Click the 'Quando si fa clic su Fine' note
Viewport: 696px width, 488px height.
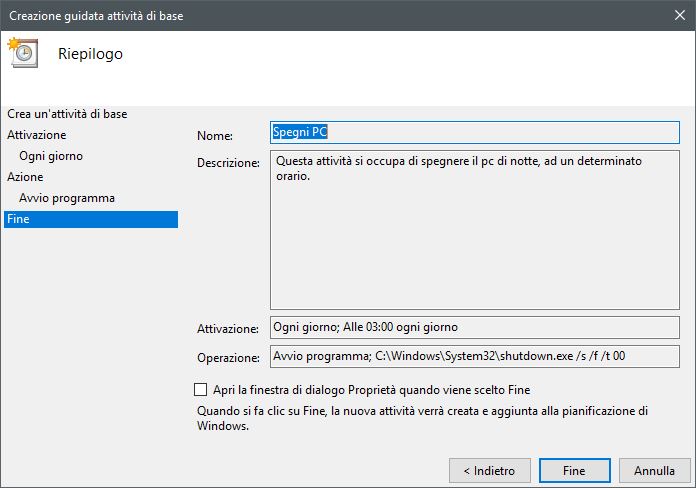tap(422, 418)
